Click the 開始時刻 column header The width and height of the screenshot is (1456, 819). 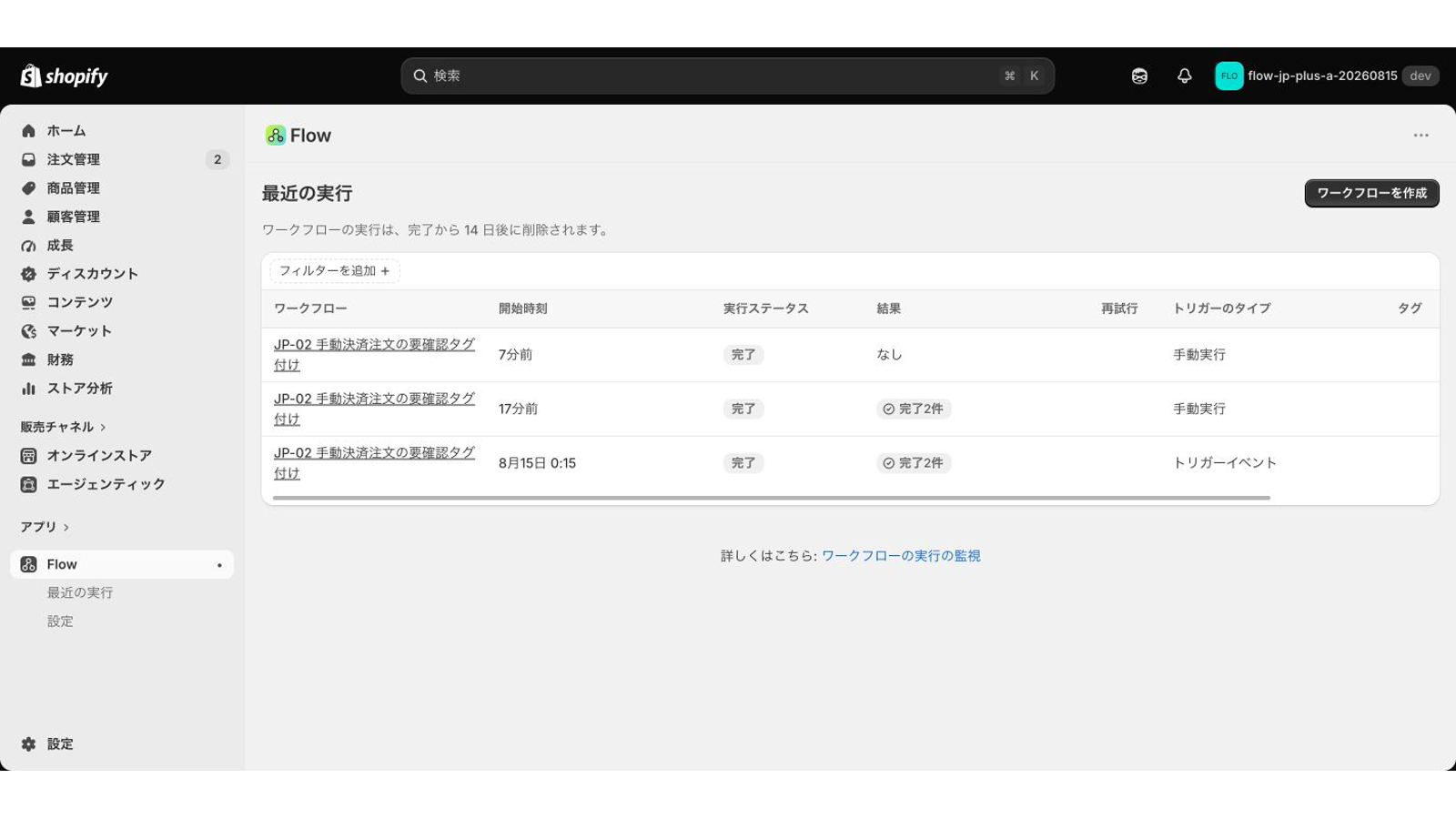coord(522,308)
